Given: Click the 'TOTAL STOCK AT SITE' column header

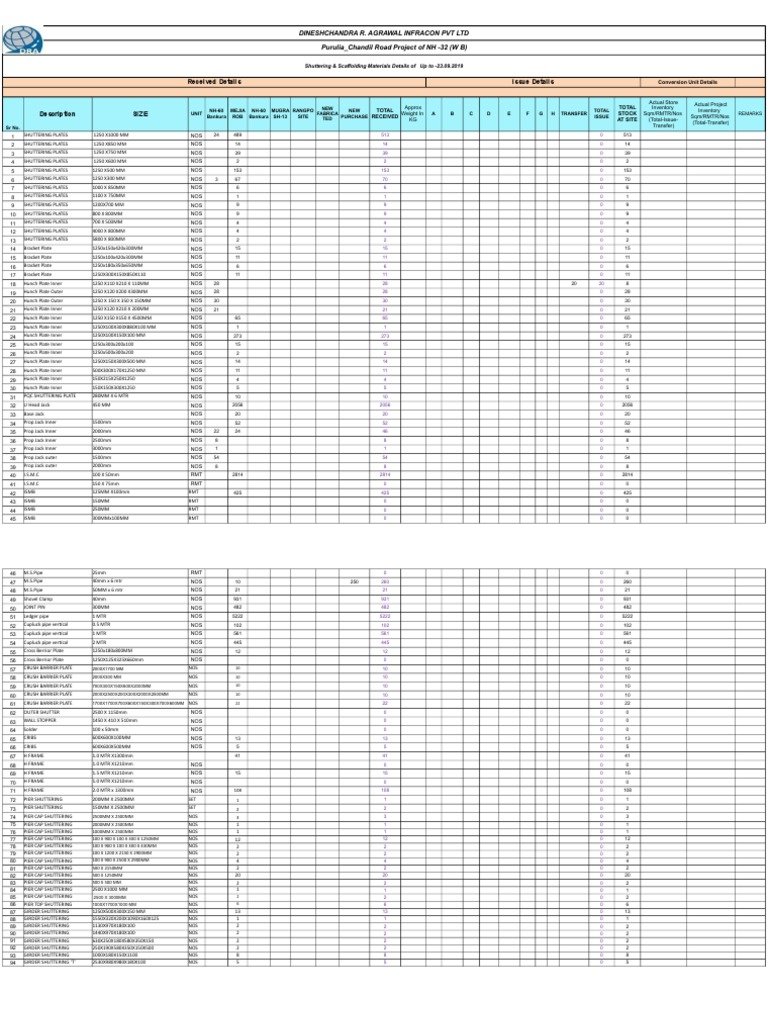Looking at the screenshot, I should (x=627, y=114).
